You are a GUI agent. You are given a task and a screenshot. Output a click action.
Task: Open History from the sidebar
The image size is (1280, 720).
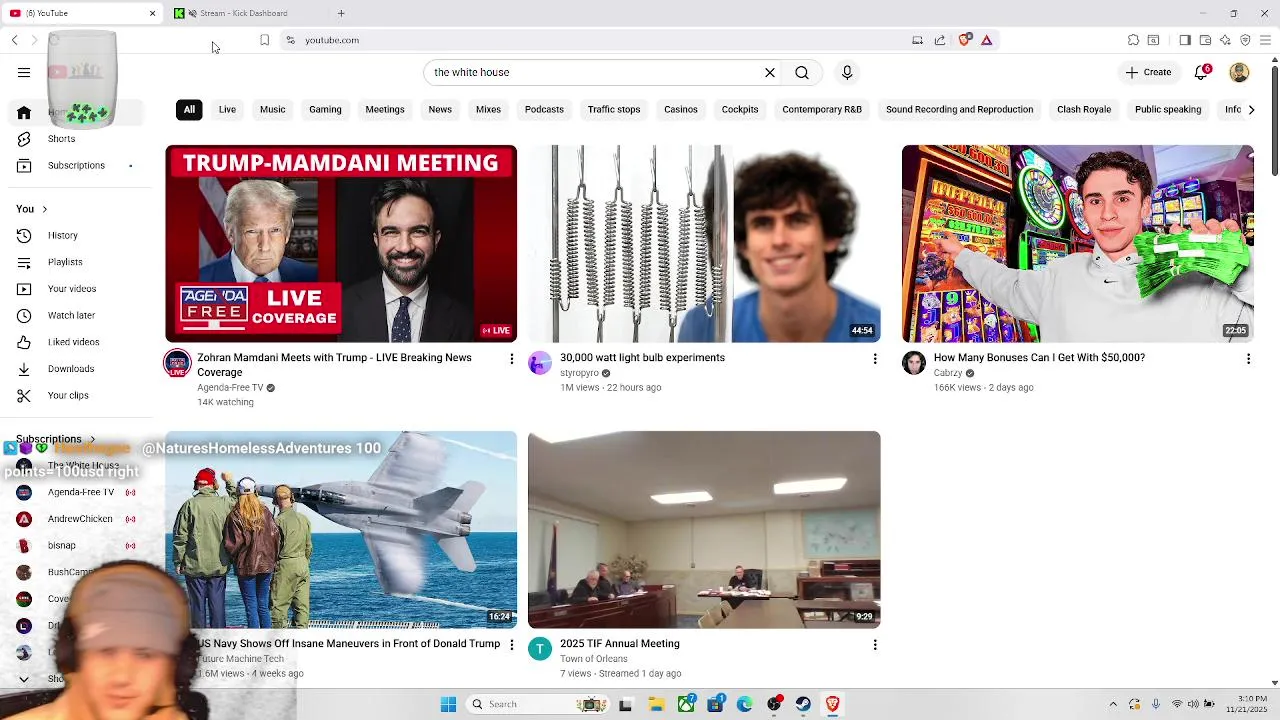click(x=62, y=235)
